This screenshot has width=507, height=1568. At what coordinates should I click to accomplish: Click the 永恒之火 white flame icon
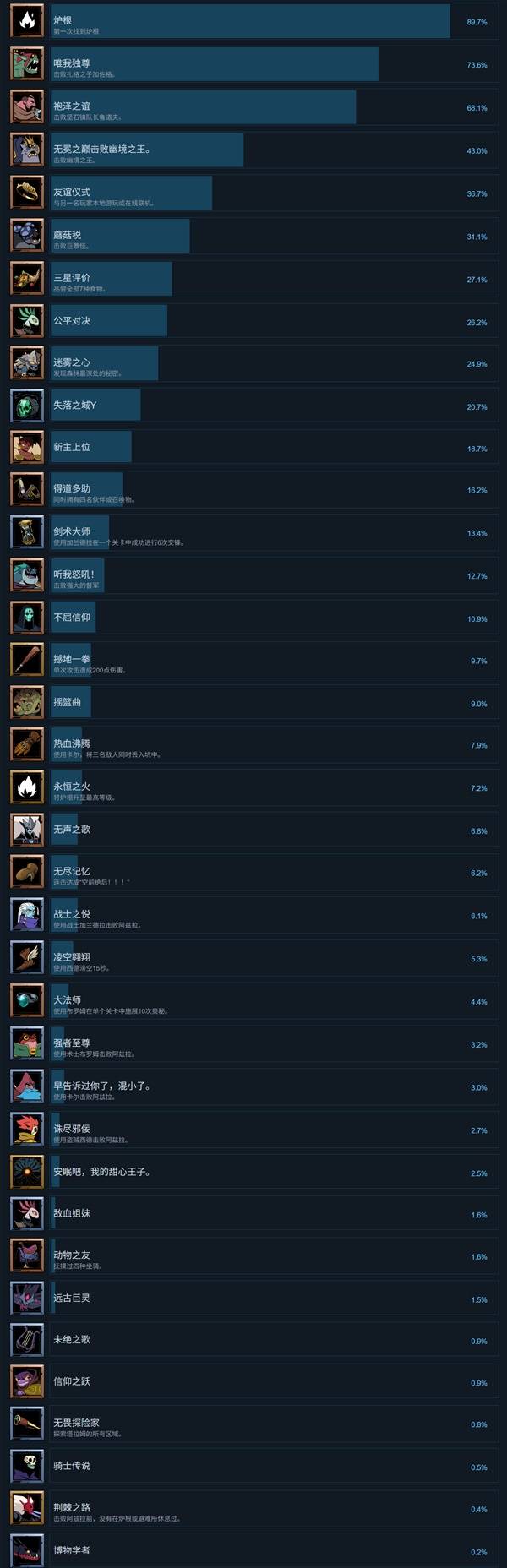pyautogui.click(x=26, y=787)
